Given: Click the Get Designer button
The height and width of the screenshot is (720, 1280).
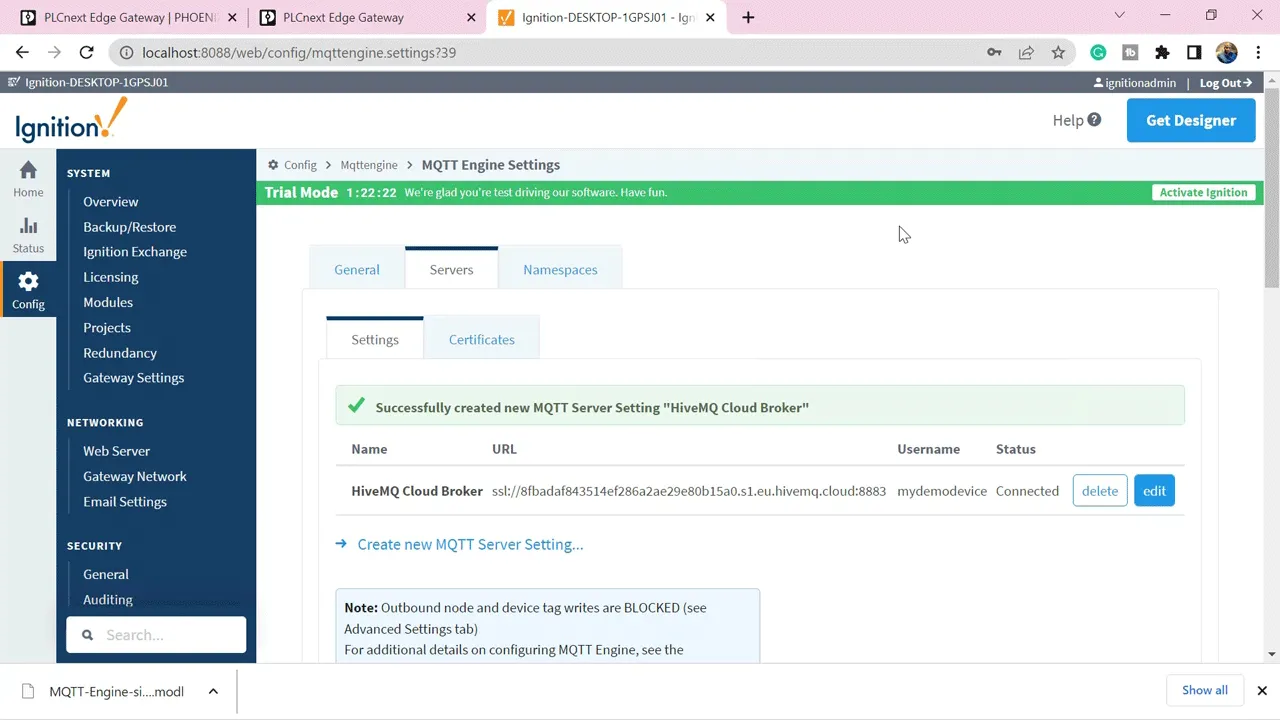Looking at the screenshot, I should click(x=1191, y=120).
